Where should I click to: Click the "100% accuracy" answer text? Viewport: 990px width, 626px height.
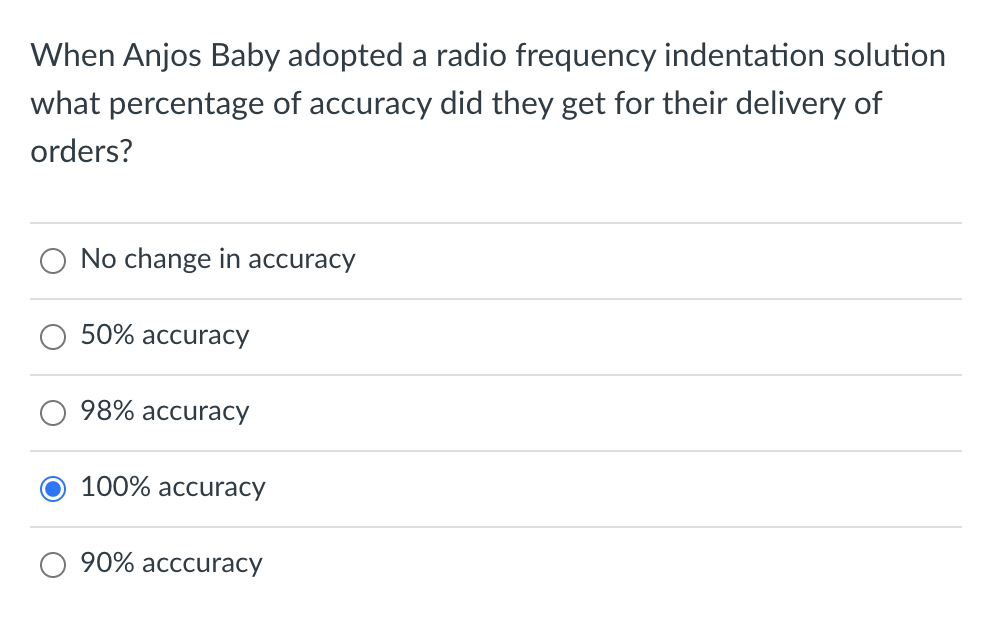[x=172, y=487]
